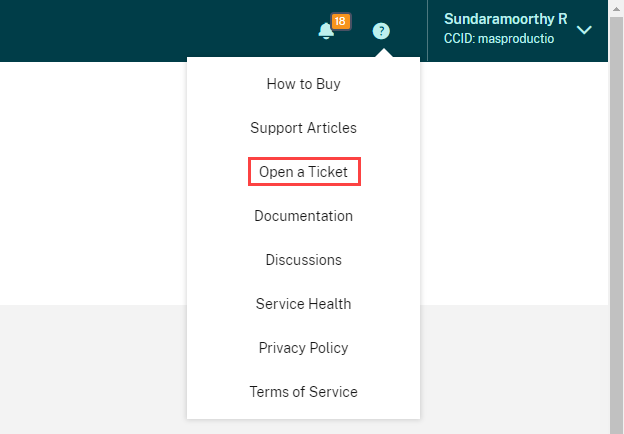Click the Sundaramoorthy R user name
624x434 pixels.
coord(505,19)
